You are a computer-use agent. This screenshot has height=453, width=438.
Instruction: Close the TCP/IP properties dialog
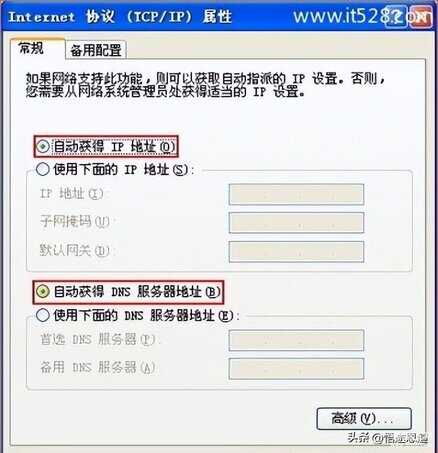point(420,16)
